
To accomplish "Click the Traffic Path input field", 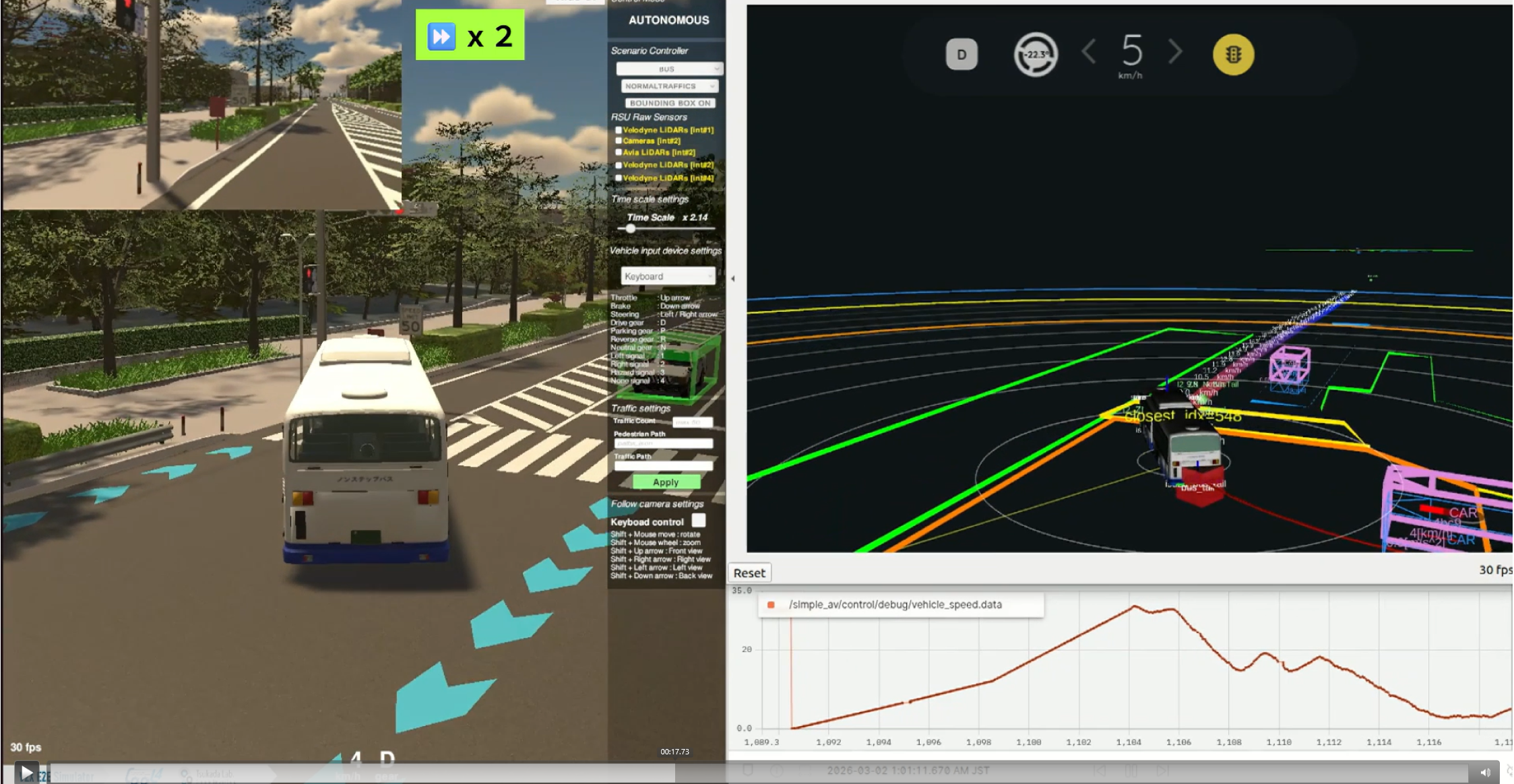I will tap(664, 466).
